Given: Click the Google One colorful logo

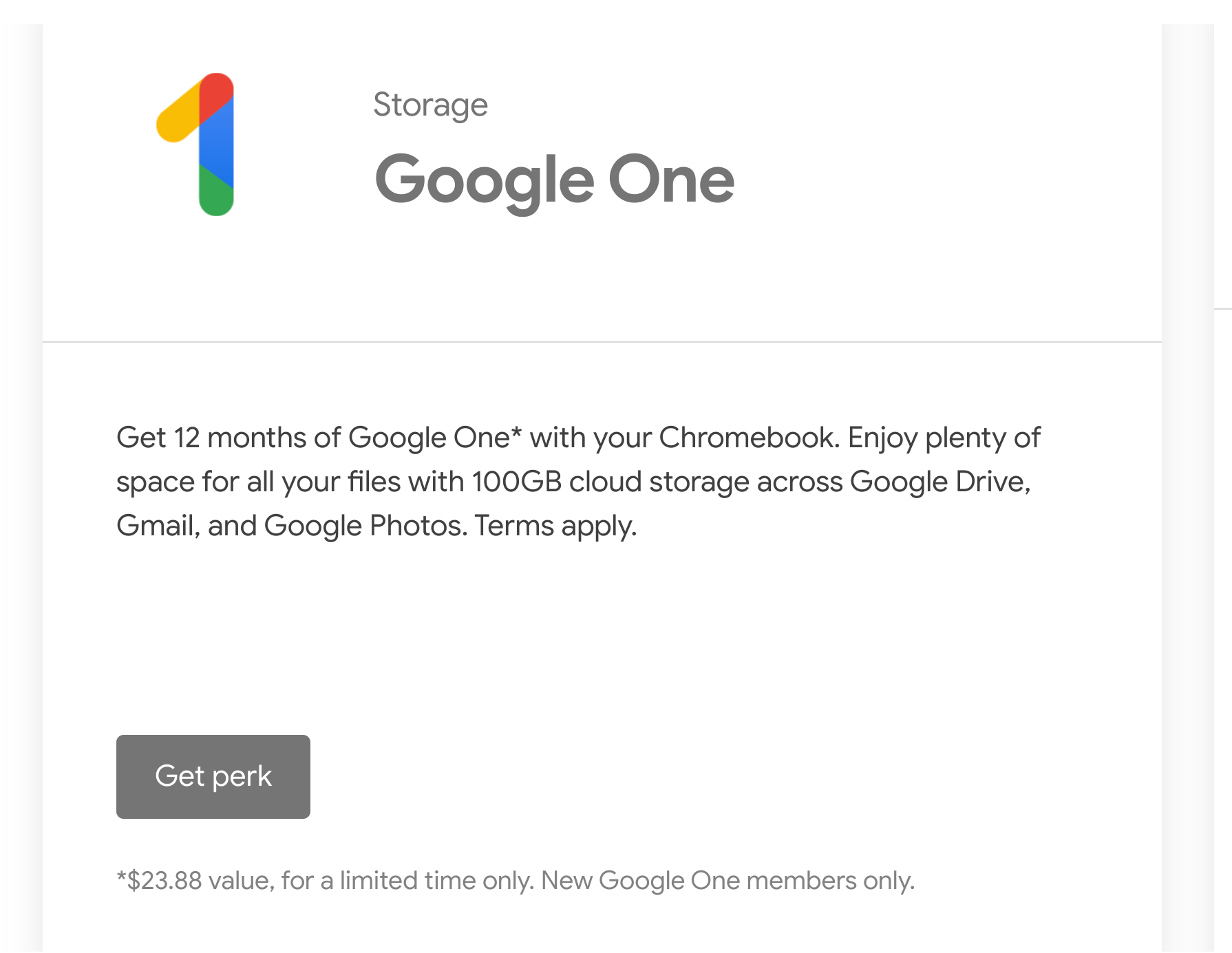Looking at the screenshot, I should point(195,144).
